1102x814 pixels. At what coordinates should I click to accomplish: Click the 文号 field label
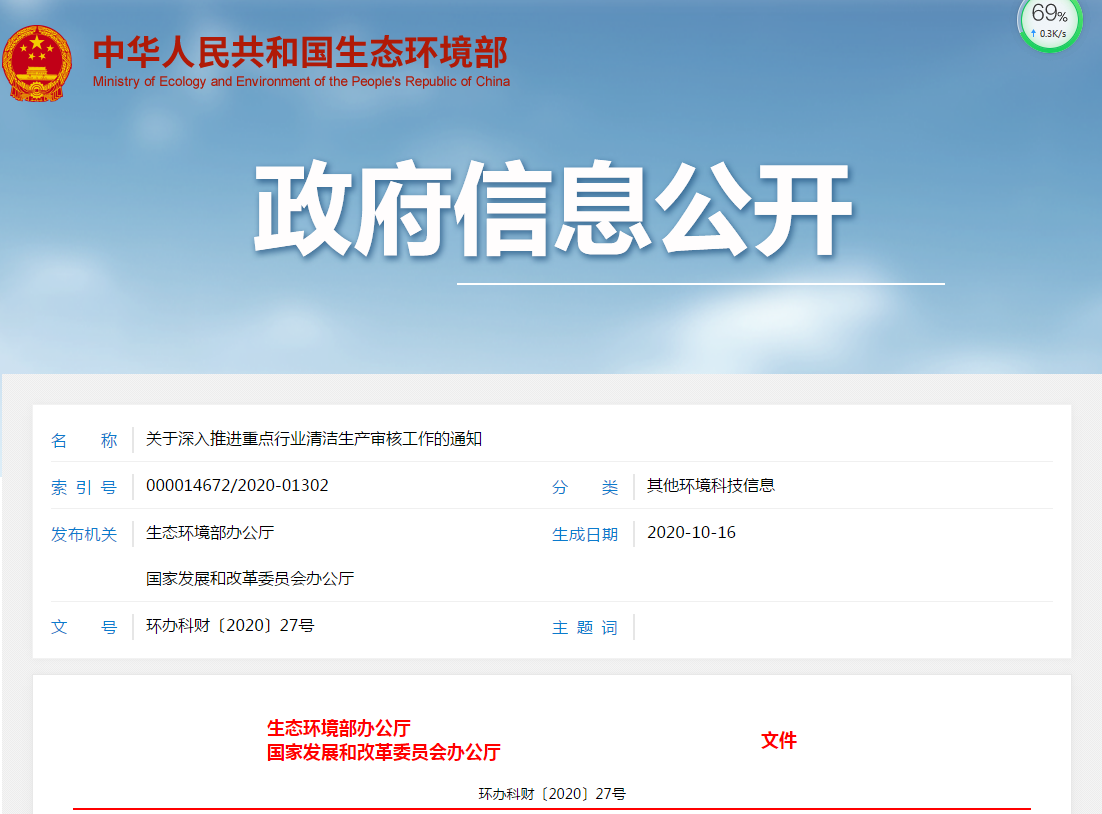click(x=84, y=627)
